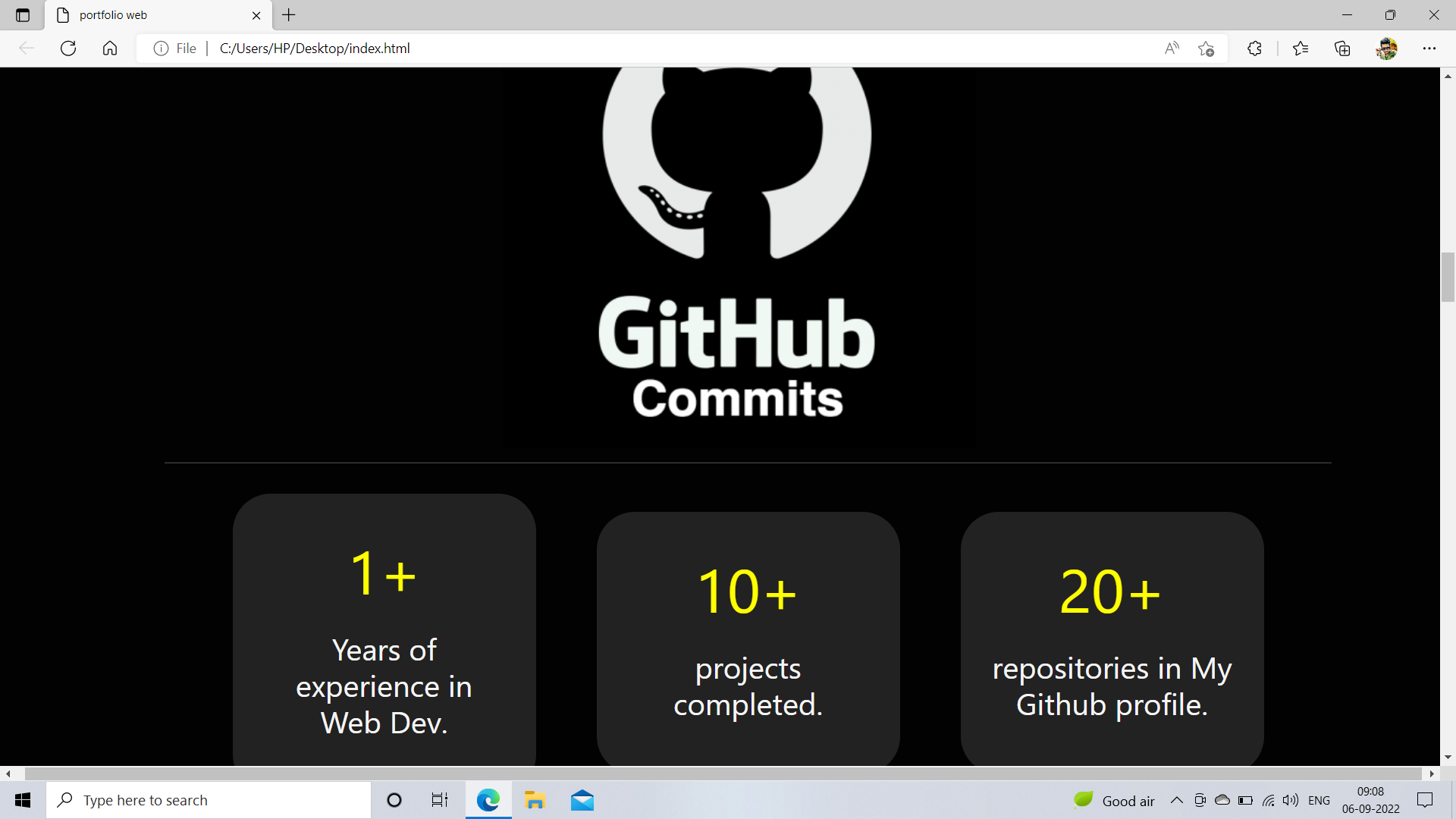Open the Windows Start menu
Image resolution: width=1456 pixels, height=819 pixels.
pos(22,799)
